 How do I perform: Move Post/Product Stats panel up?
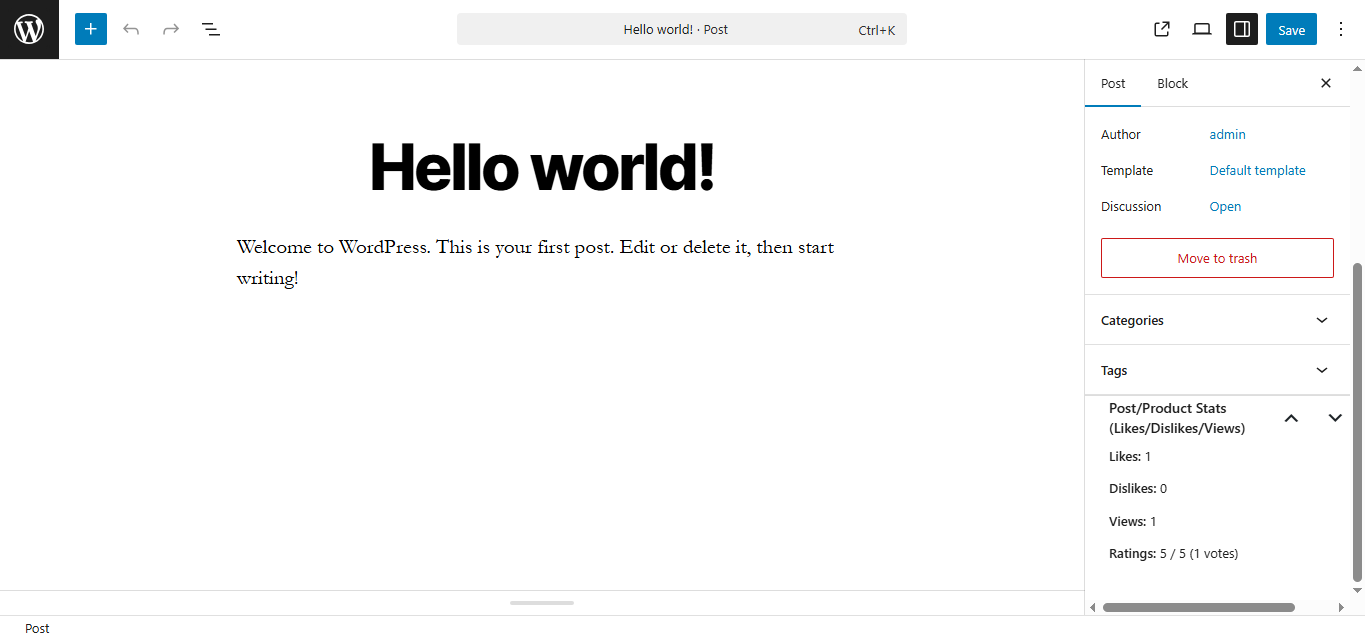pyautogui.click(x=1291, y=418)
